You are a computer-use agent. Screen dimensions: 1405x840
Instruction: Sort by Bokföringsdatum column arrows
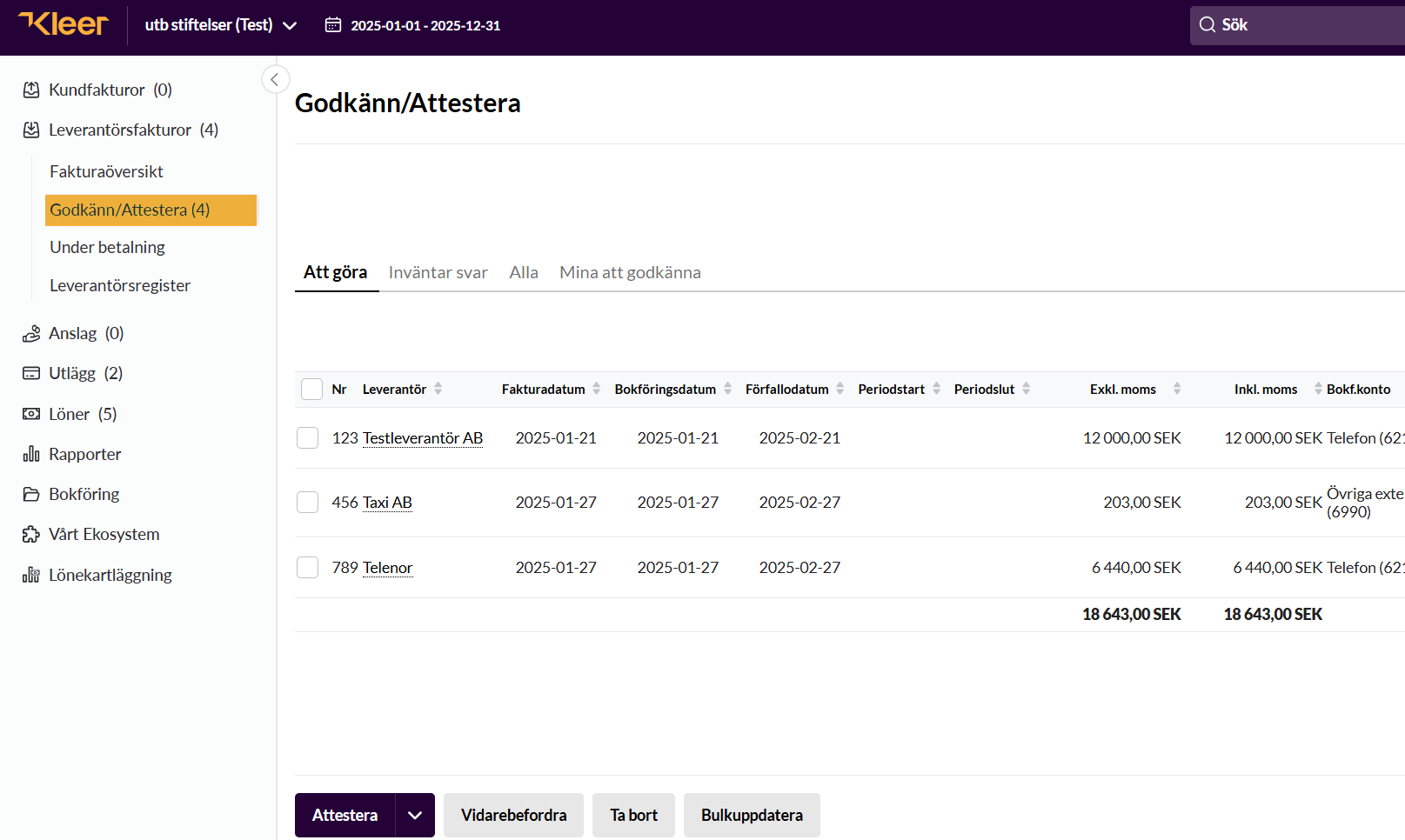(728, 389)
